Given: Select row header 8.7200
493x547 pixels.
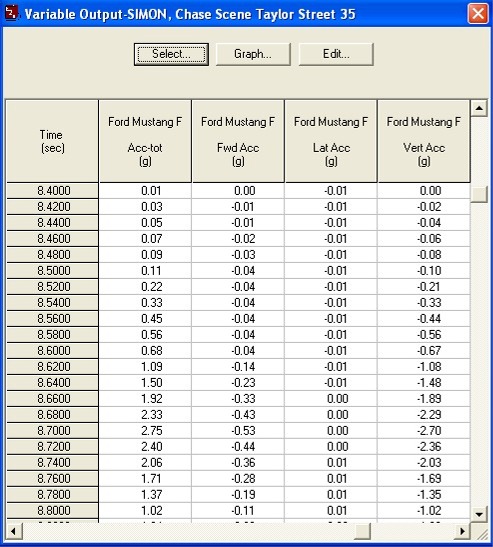Looking at the screenshot, I should [52, 447].
